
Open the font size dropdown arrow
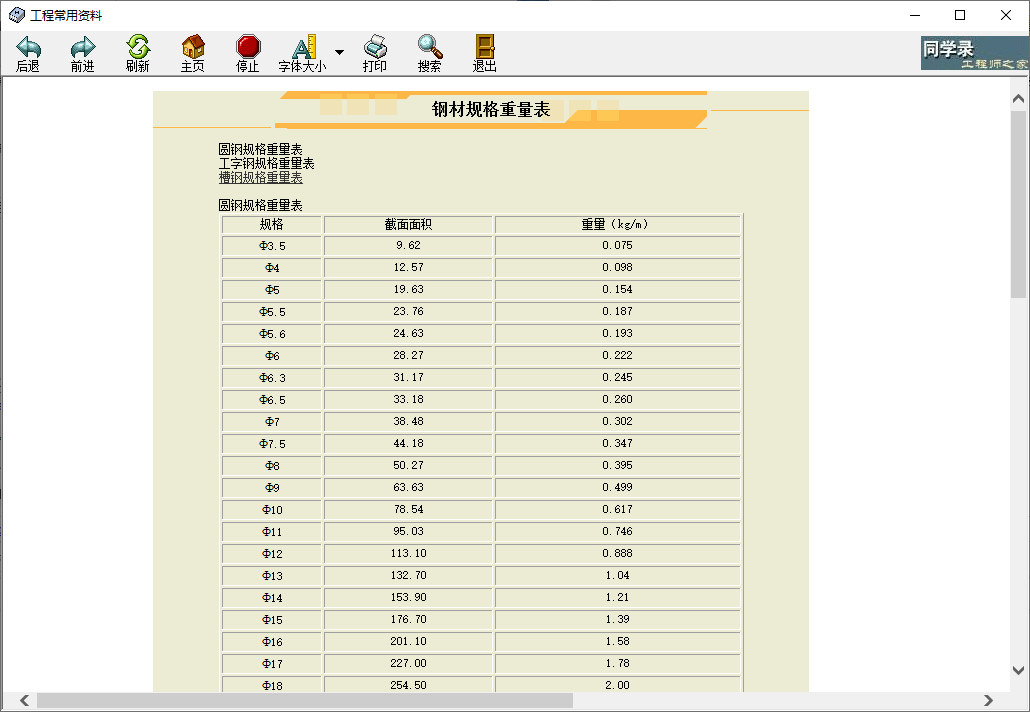[x=337, y=50]
